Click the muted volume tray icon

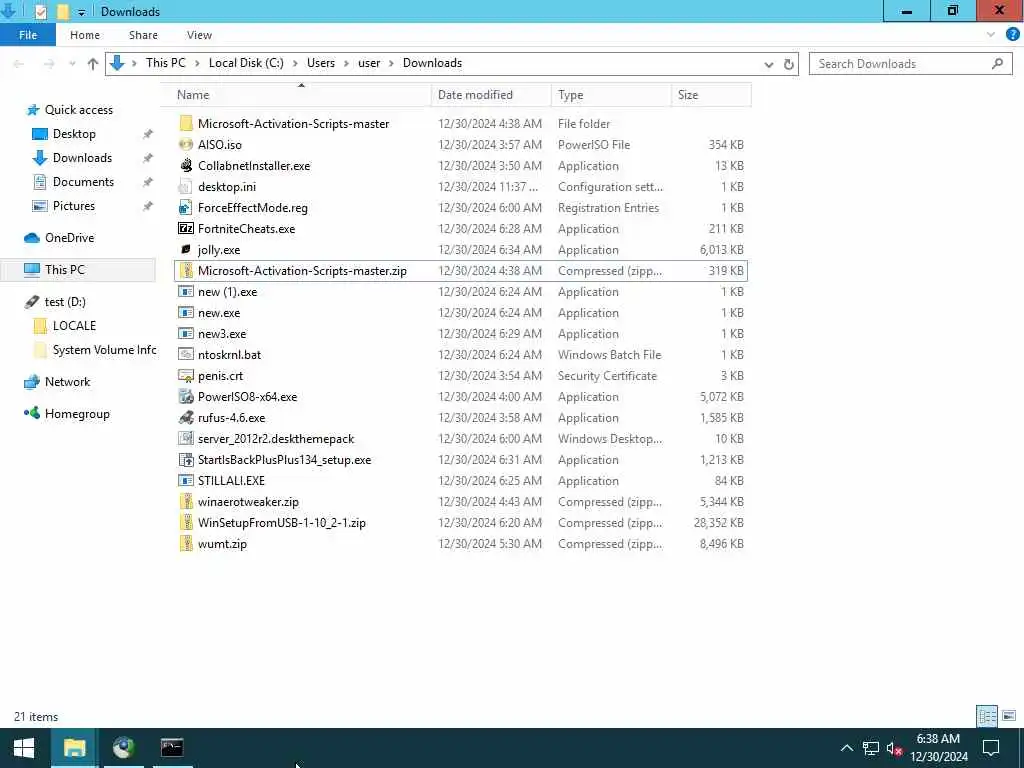pyautogui.click(x=894, y=748)
